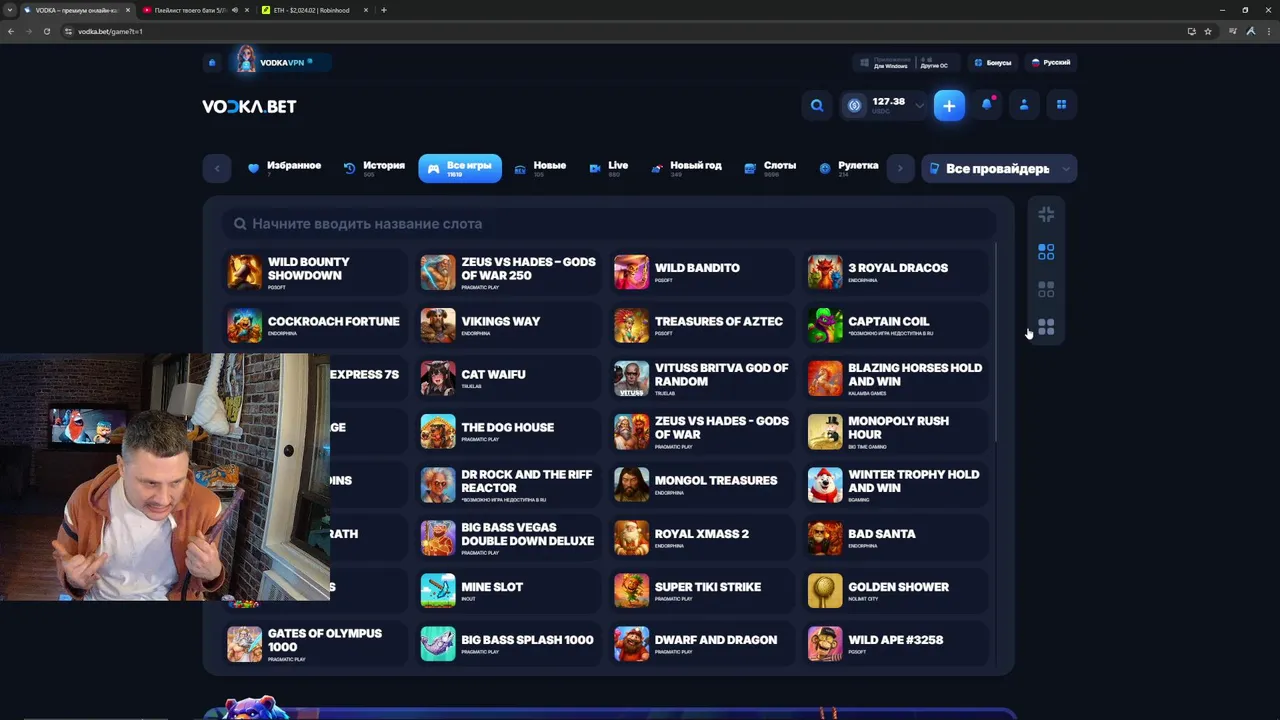
Task: Click the browser address bar URL
Action: 110,31
